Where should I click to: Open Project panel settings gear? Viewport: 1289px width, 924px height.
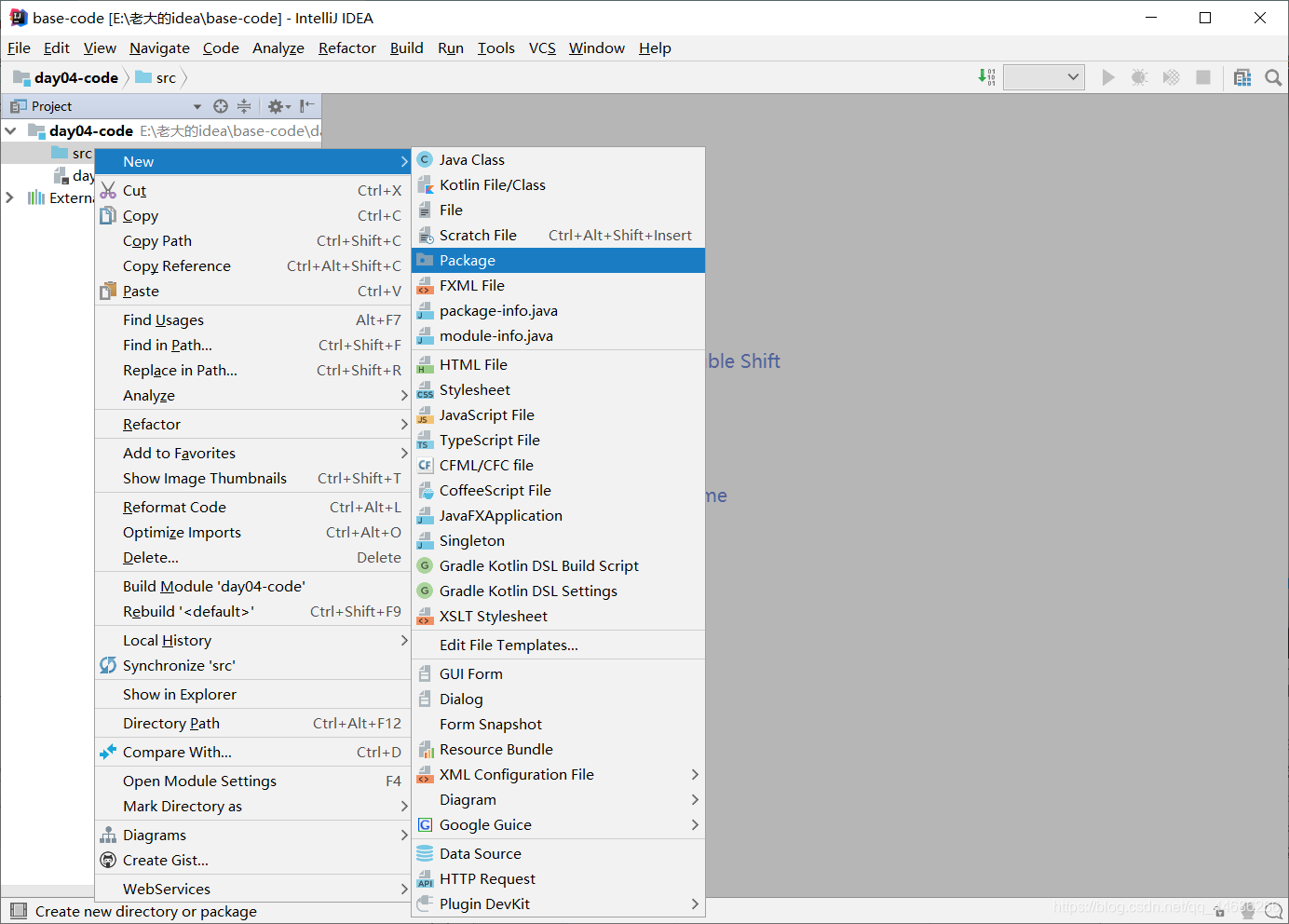click(278, 106)
